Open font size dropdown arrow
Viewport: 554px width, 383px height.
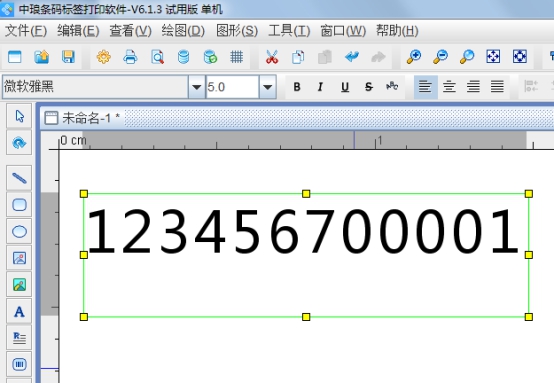pos(267,87)
